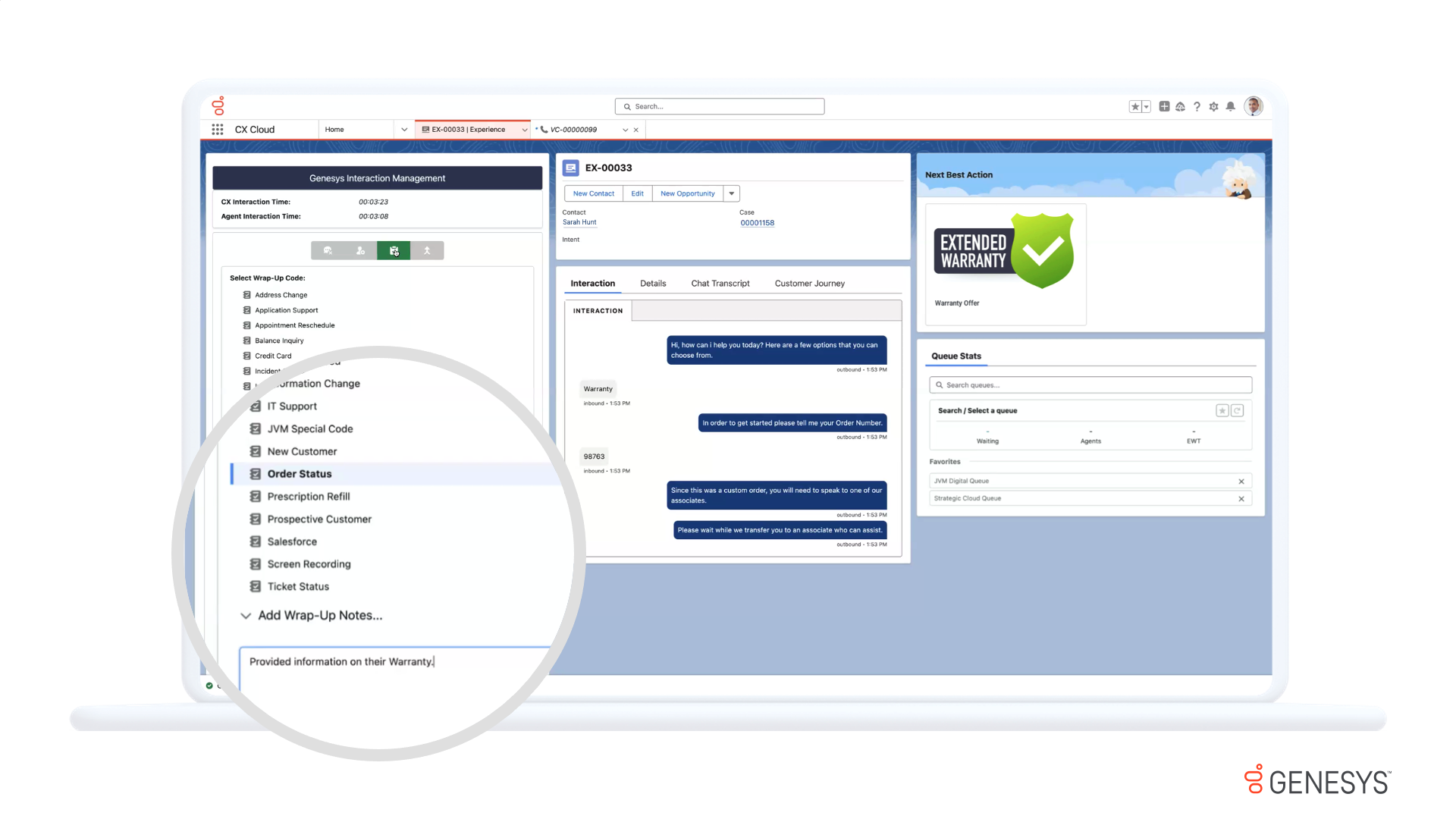The height and width of the screenshot is (819, 1456).
Task: Collapse the Add Wrap-Up Notes section
Action: click(x=246, y=616)
